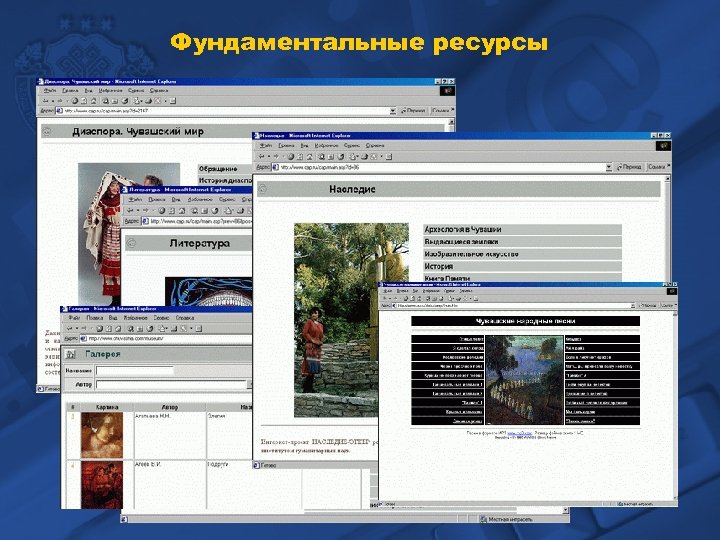The height and width of the screenshot is (540, 720).
Task: Click Back arrow in Наследие window toolbar
Action: point(261,157)
